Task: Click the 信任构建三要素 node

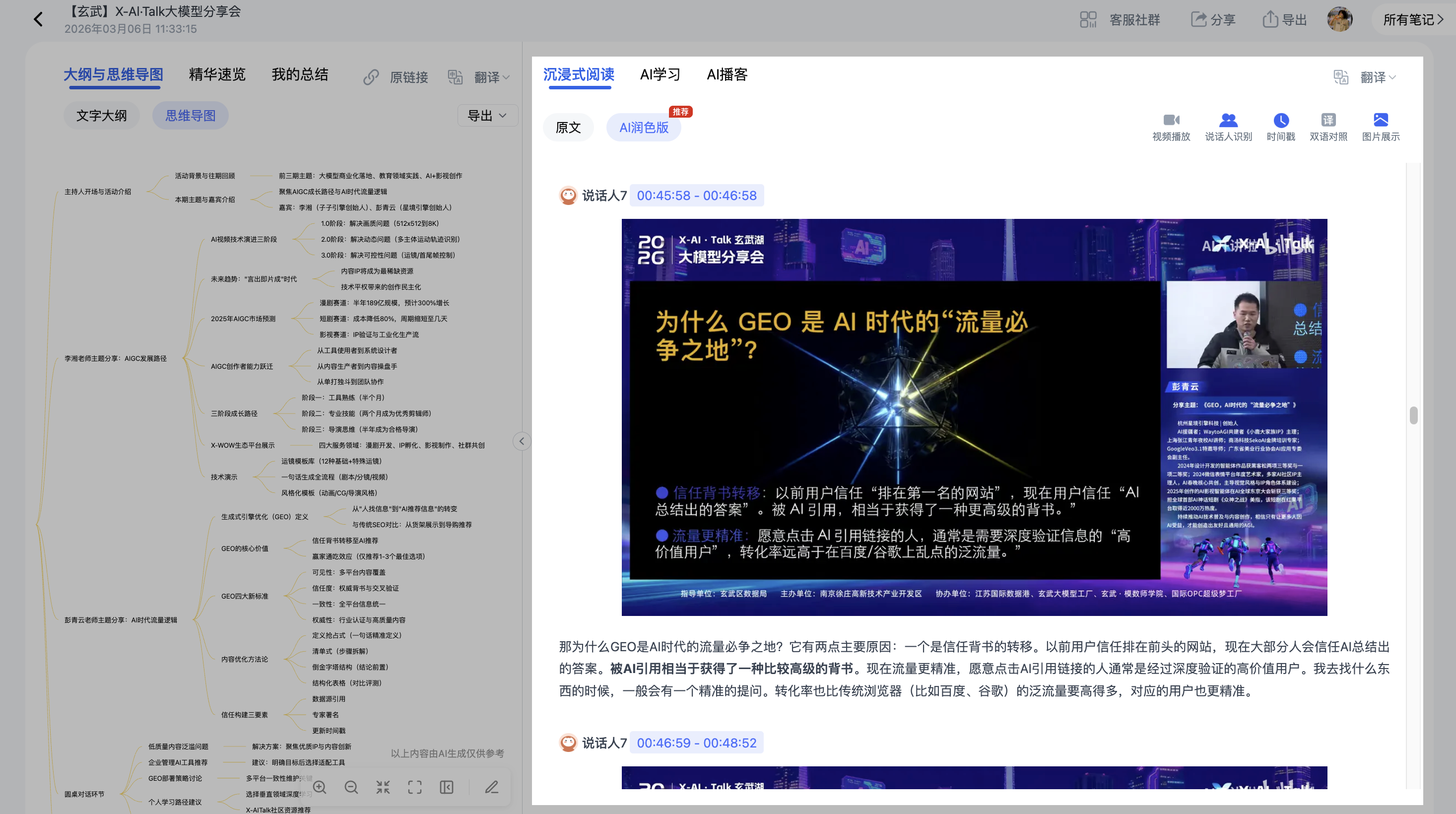Action: click(x=245, y=715)
